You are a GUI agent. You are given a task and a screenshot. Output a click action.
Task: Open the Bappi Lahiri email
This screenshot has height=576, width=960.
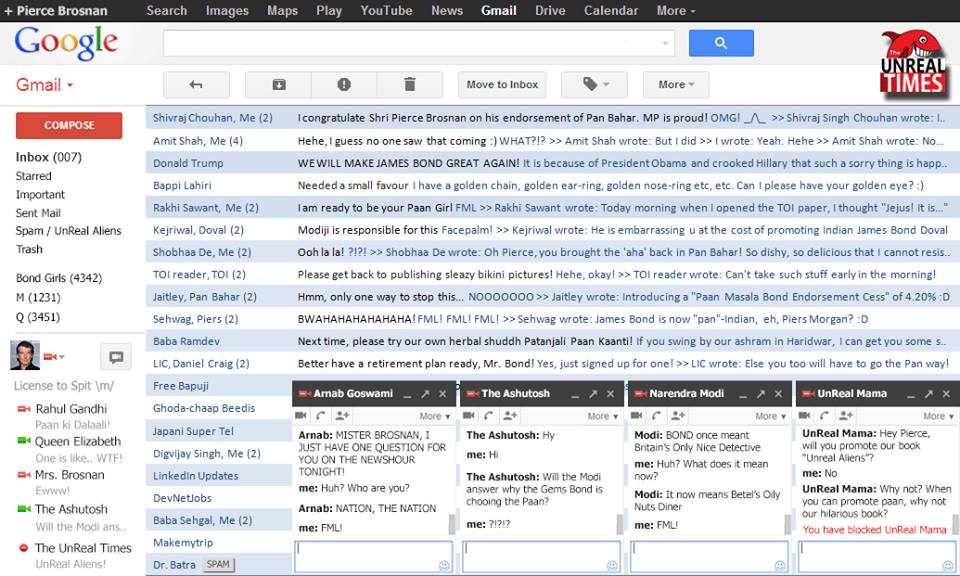click(x=552, y=185)
